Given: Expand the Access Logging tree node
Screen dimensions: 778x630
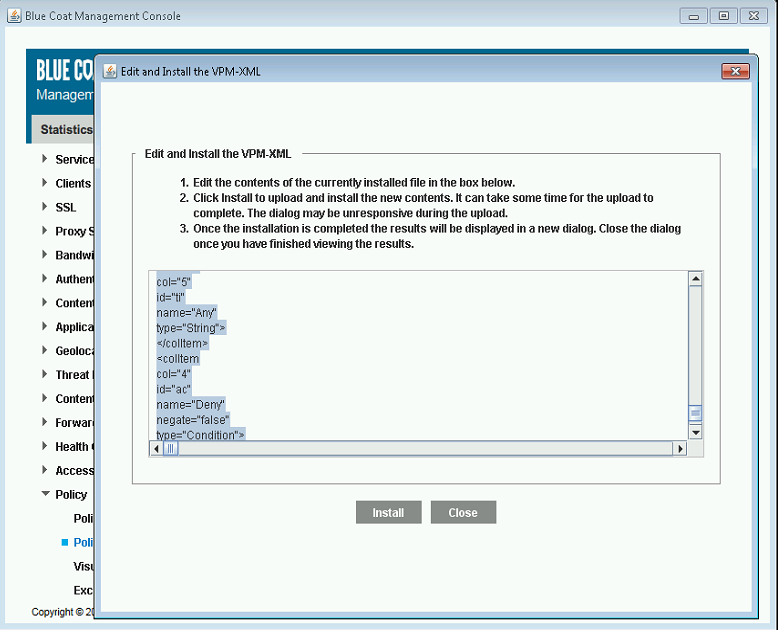Looking at the screenshot, I should coord(45,470).
